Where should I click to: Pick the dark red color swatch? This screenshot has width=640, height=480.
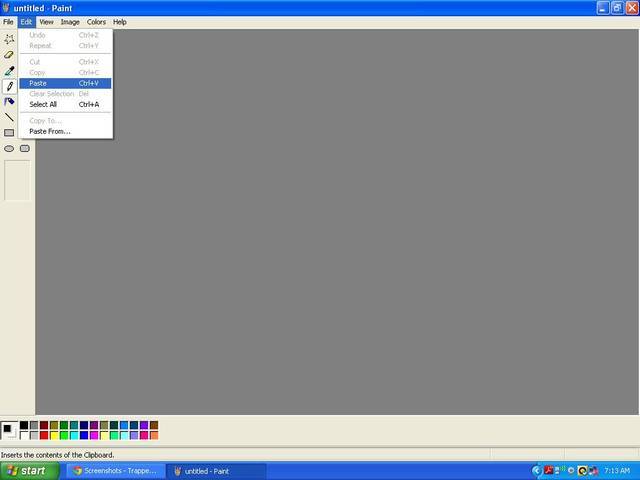pos(44,425)
